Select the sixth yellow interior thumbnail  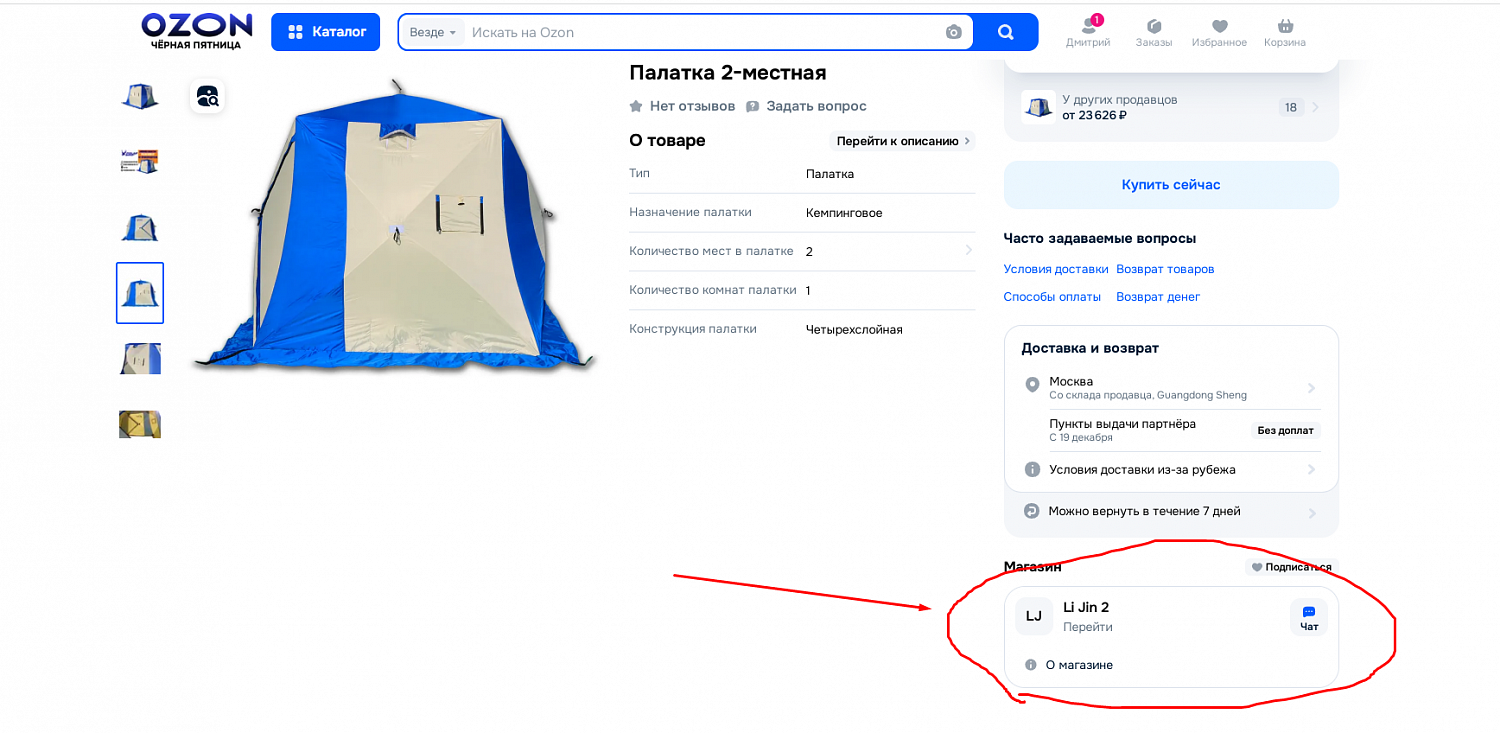(x=140, y=424)
